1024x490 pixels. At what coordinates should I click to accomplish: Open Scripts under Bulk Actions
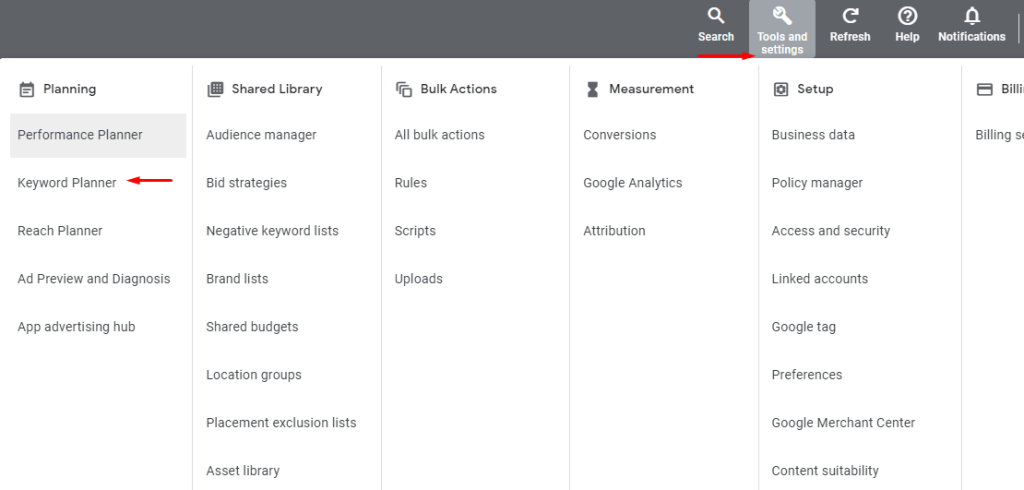click(x=415, y=231)
